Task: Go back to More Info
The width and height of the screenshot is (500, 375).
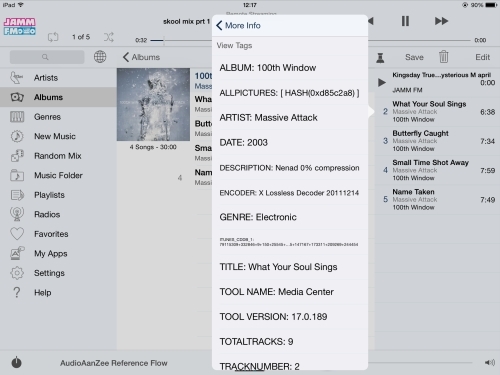Action: click(239, 26)
